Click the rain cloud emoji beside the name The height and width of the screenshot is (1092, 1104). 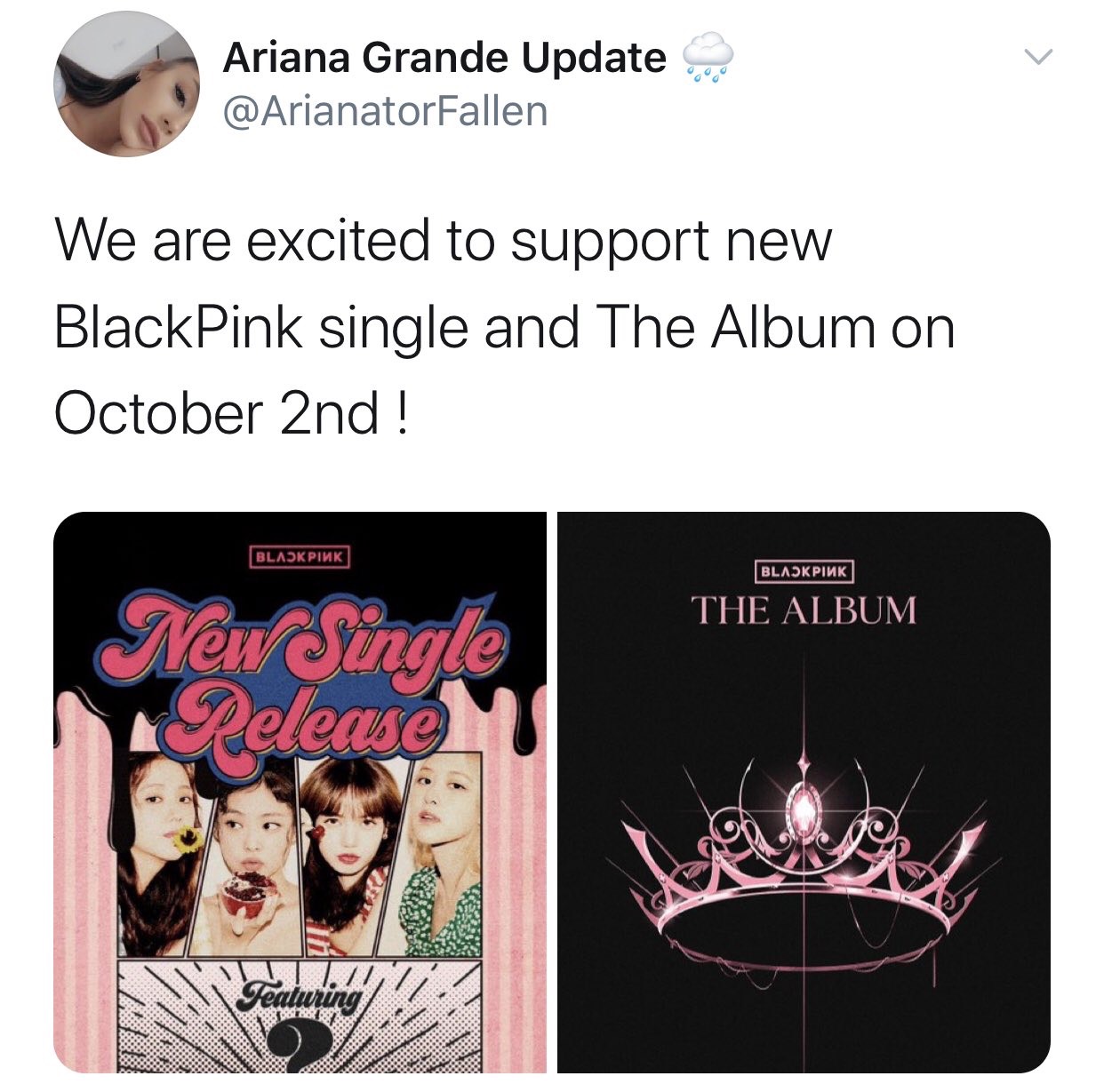pos(708,56)
